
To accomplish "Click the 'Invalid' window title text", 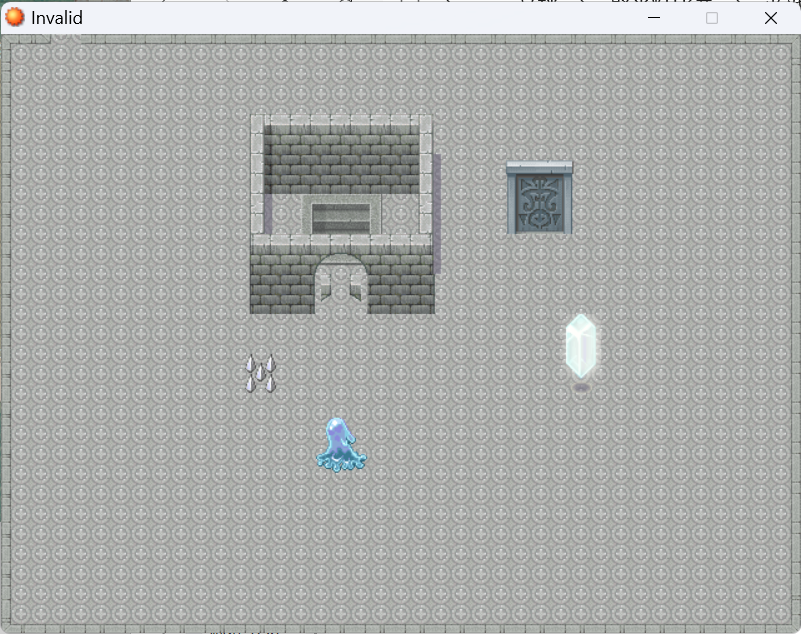I will pos(57,18).
